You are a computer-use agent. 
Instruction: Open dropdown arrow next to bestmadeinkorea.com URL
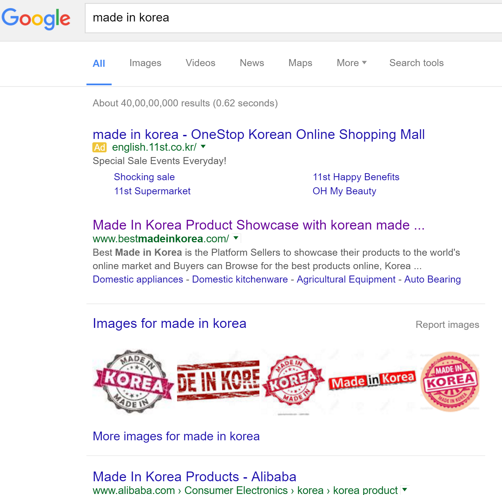pos(236,238)
